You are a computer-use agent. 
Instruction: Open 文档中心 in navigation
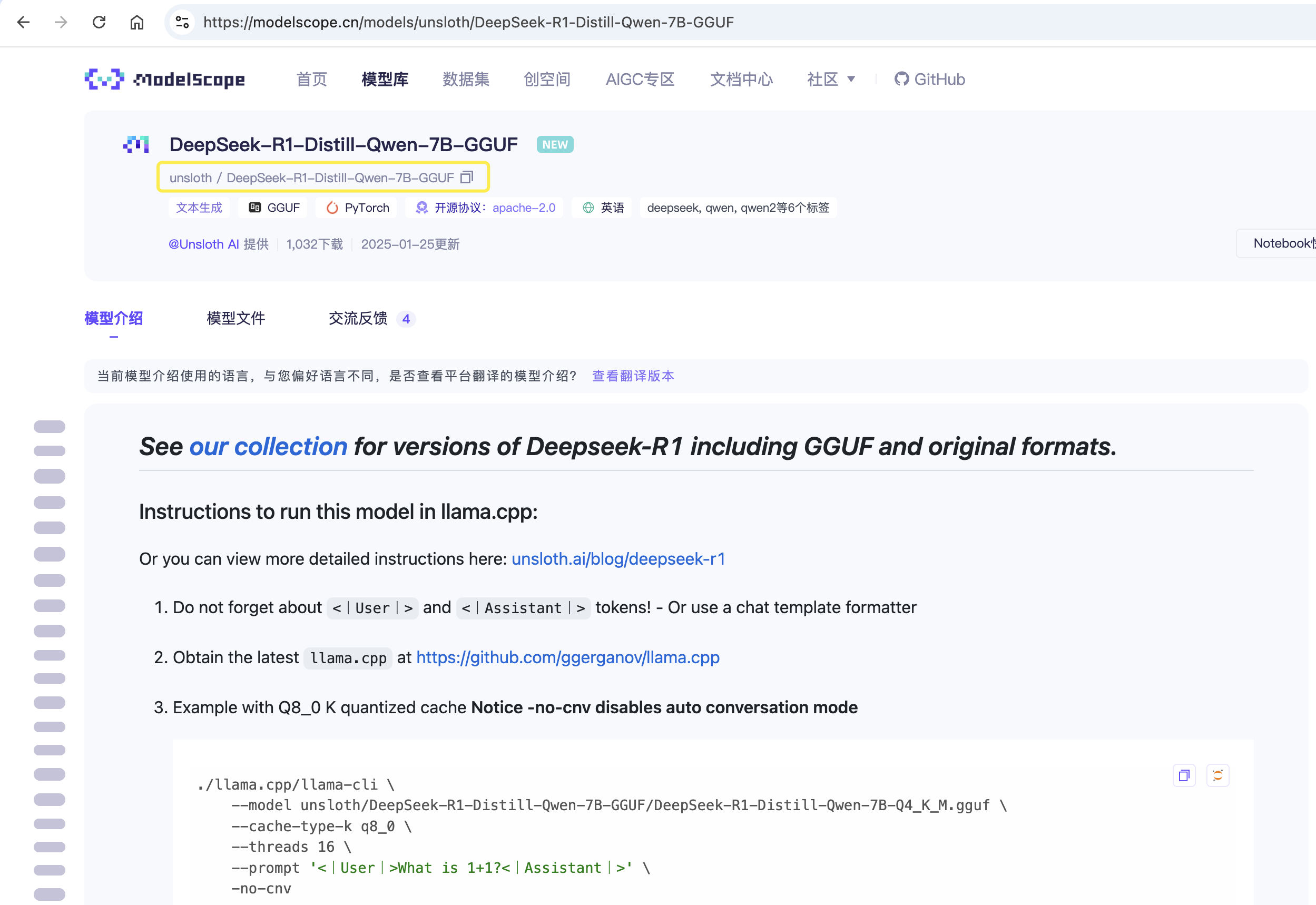click(x=741, y=80)
